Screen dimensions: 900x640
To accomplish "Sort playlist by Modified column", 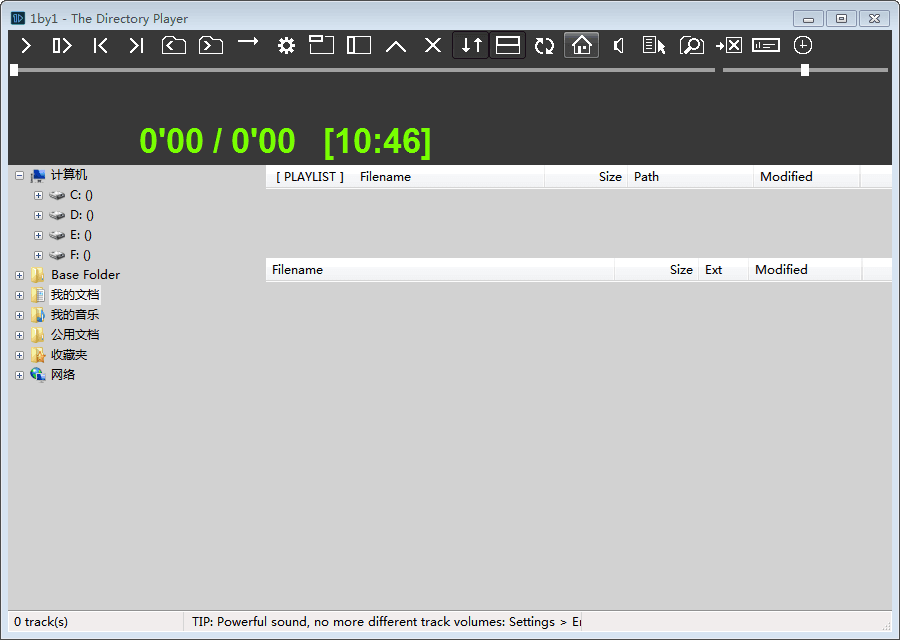I will pyautogui.click(x=806, y=177).
